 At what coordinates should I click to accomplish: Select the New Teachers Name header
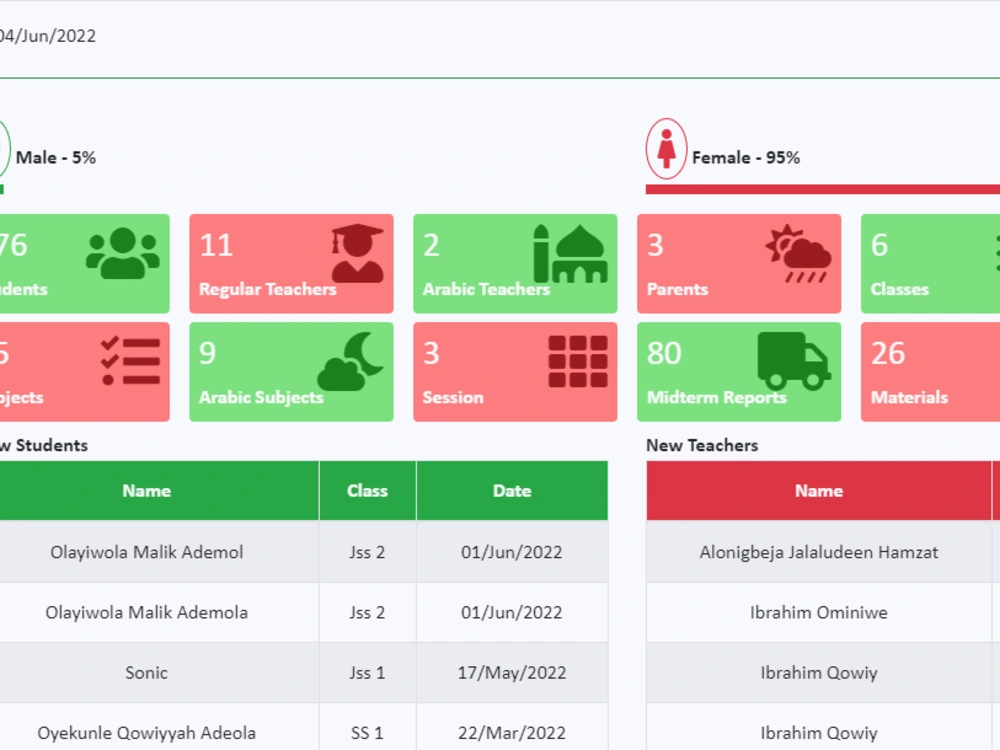(818, 491)
